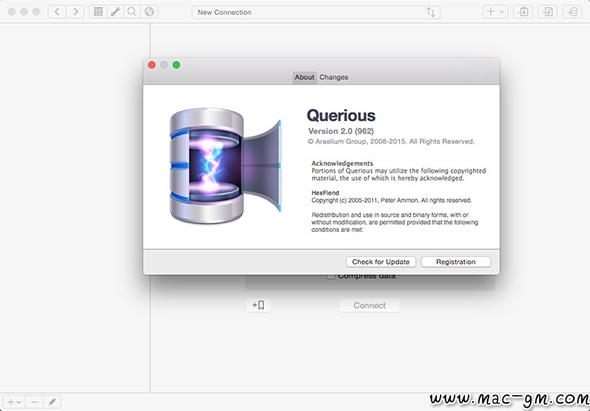Open the plus dropdown in top-right toolbar
The height and width of the screenshot is (411, 590).
(495, 12)
